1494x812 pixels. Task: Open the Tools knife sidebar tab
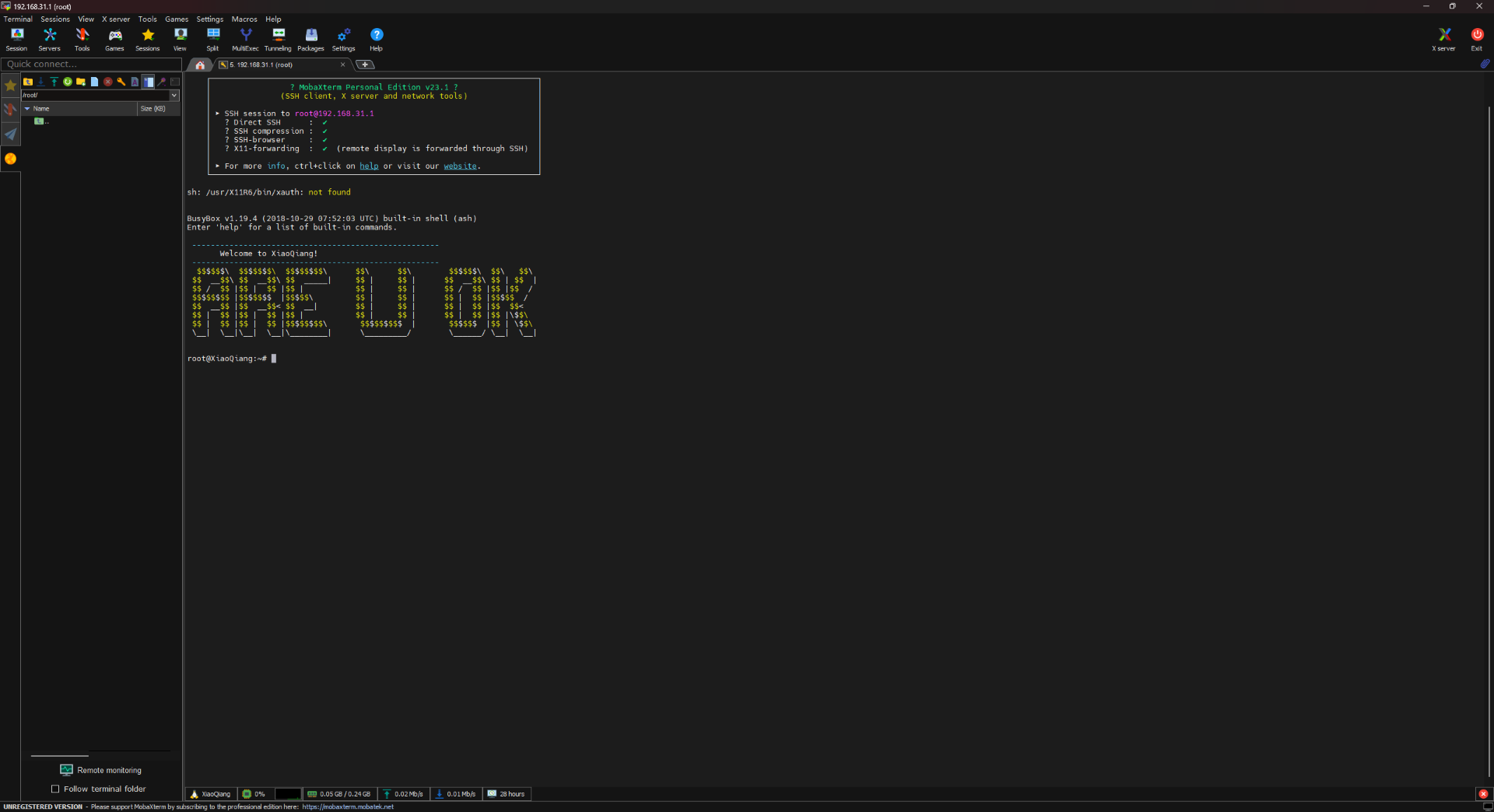(x=10, y=110)
